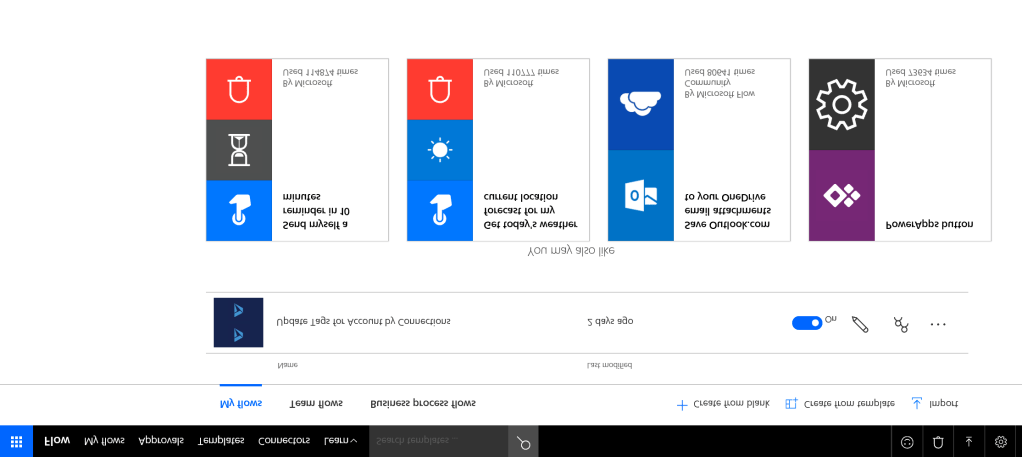
Task: Switch to the Team flows tab
Action: 316,403
